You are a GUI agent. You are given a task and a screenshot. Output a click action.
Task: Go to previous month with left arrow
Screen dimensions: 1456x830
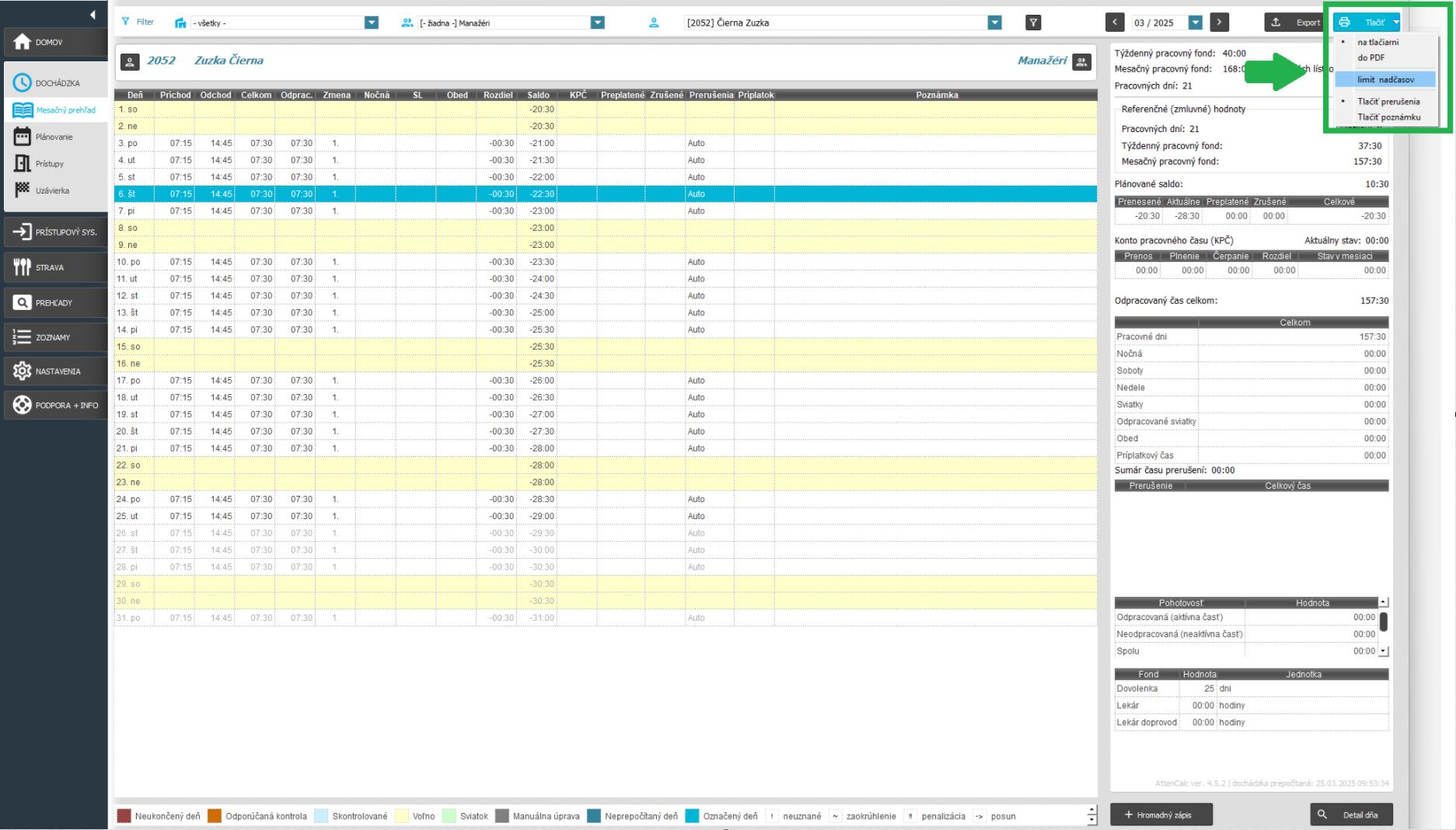pyautogui.click(x=1115, y=23)
